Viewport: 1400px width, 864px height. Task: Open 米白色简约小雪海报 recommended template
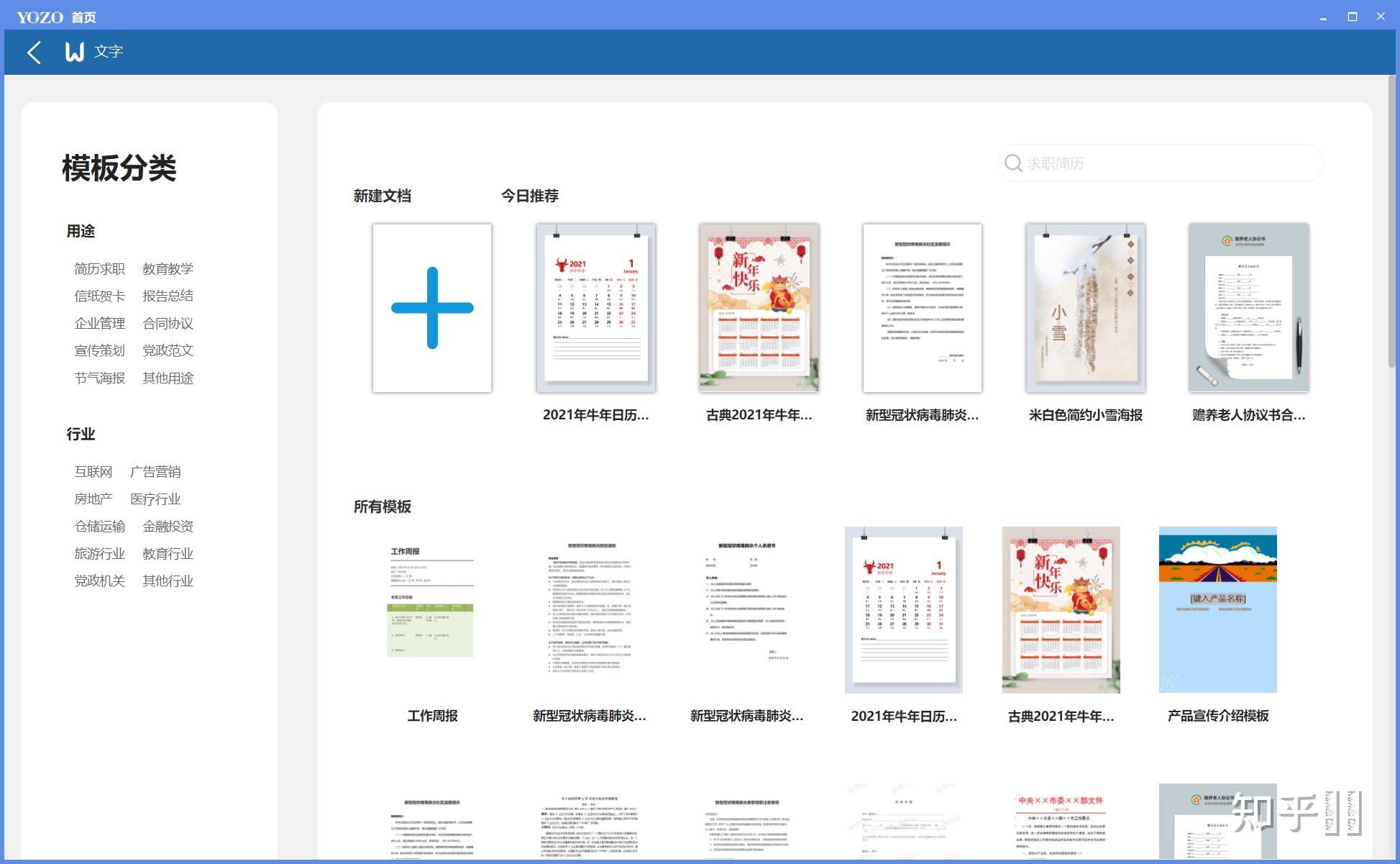point(1085,308)
